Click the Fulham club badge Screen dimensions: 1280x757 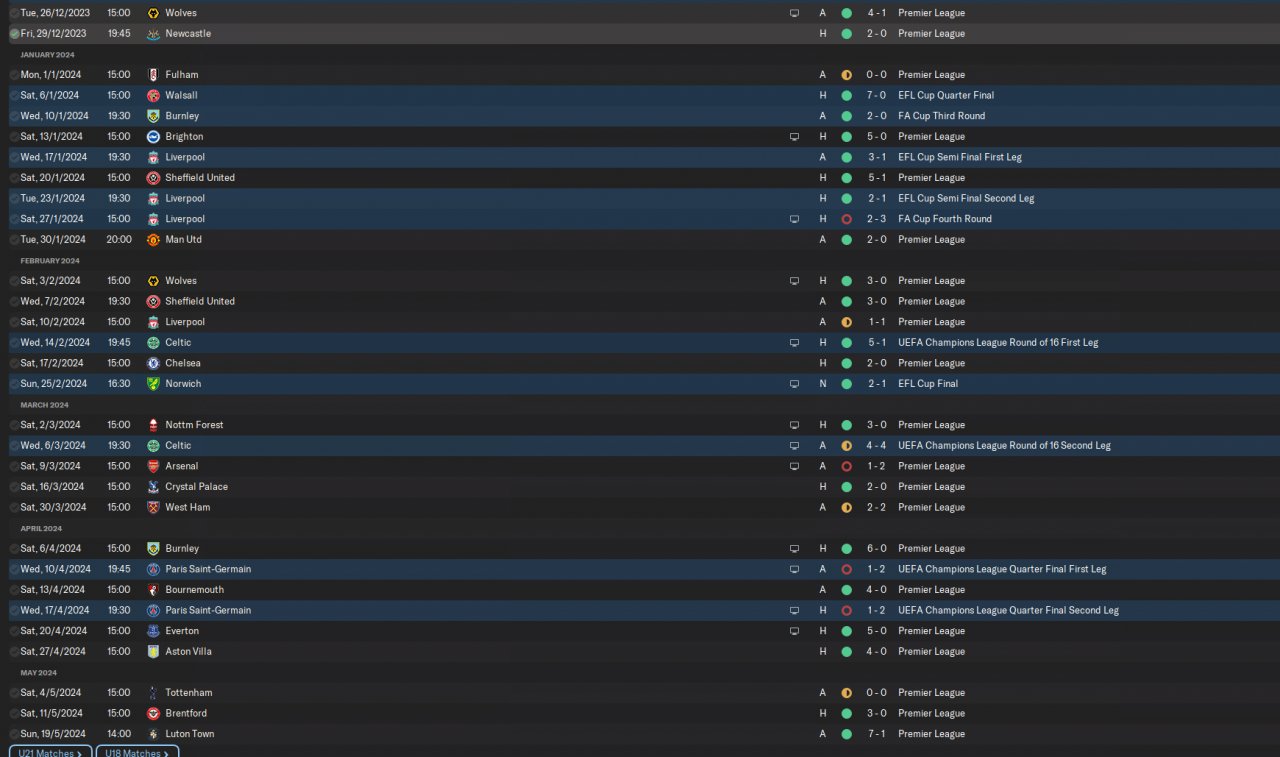(x=153, y=75)
